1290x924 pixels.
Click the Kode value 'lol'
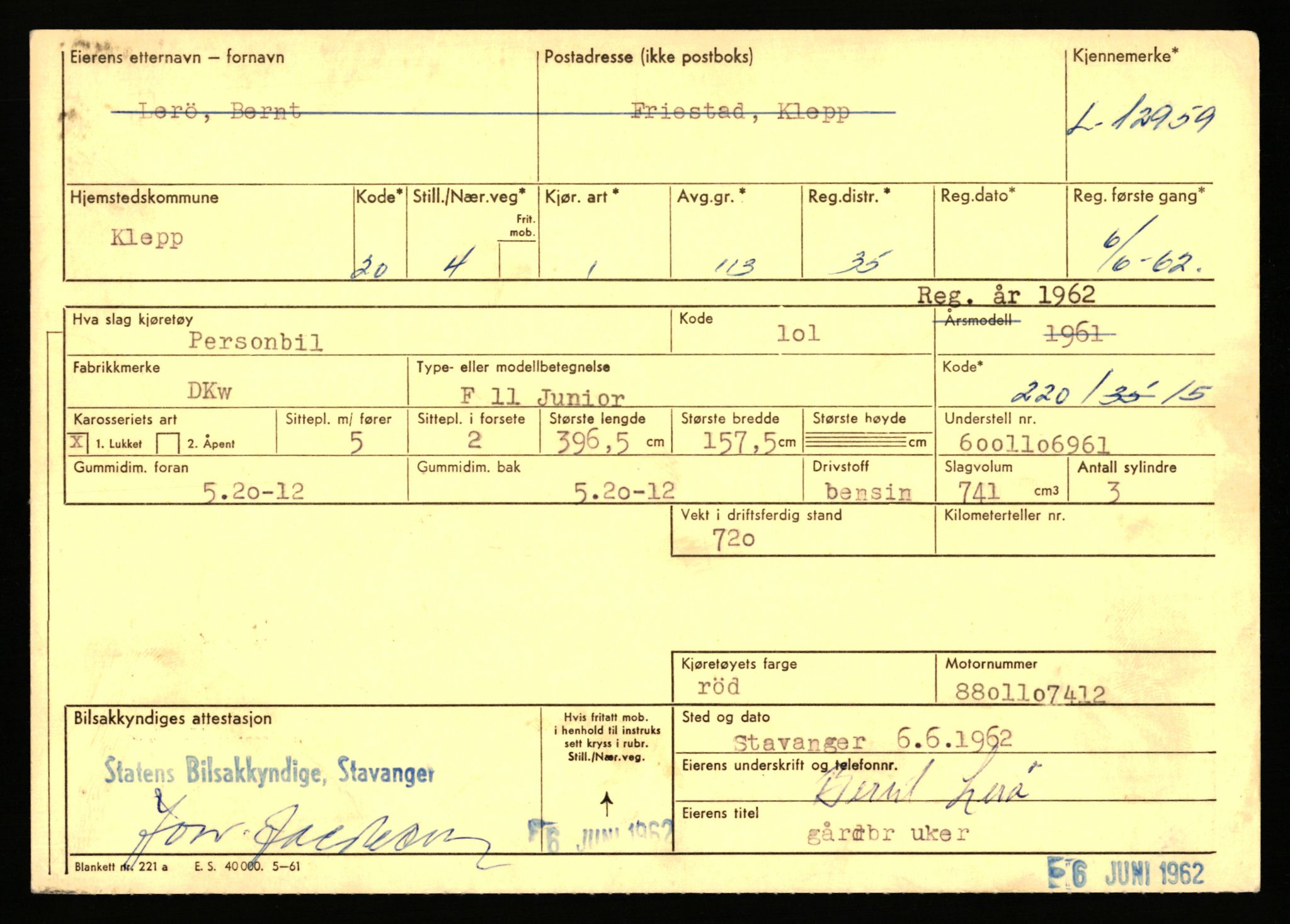coord(797,333)
